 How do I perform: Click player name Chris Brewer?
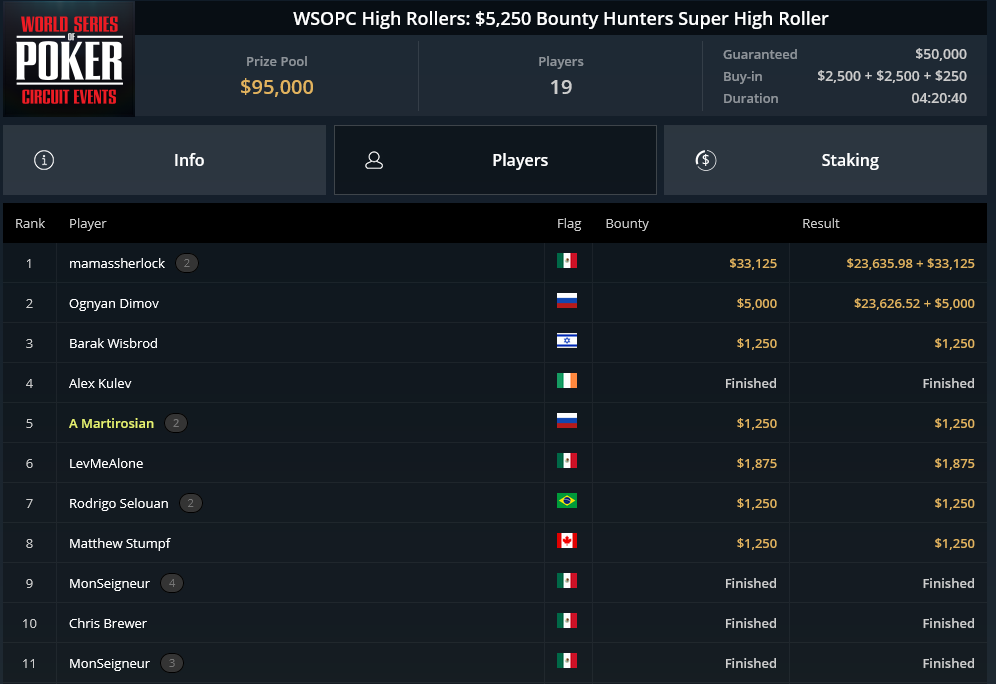click(x=108, y=623)
